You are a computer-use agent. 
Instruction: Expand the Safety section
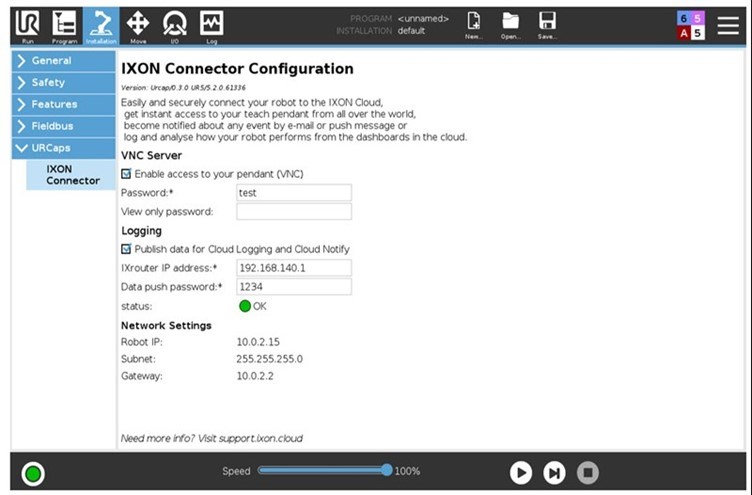pos(63,82)
